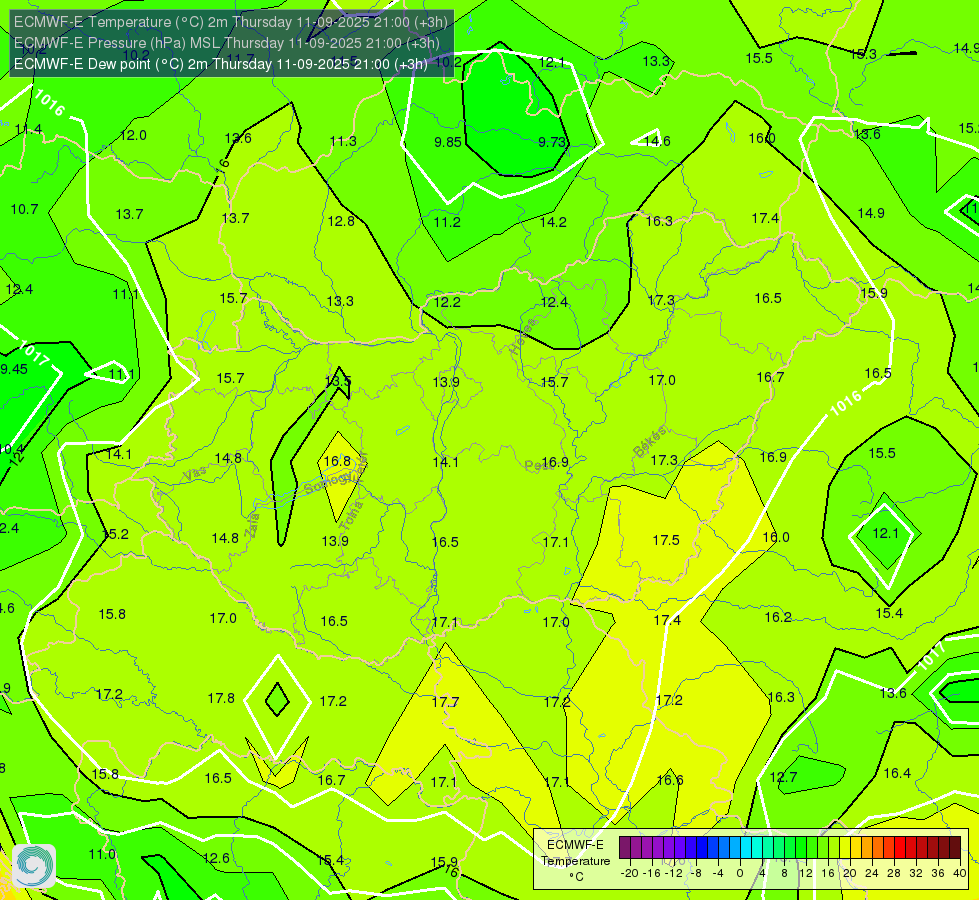Click the 12.6 temperature value

tap(216, 858)
